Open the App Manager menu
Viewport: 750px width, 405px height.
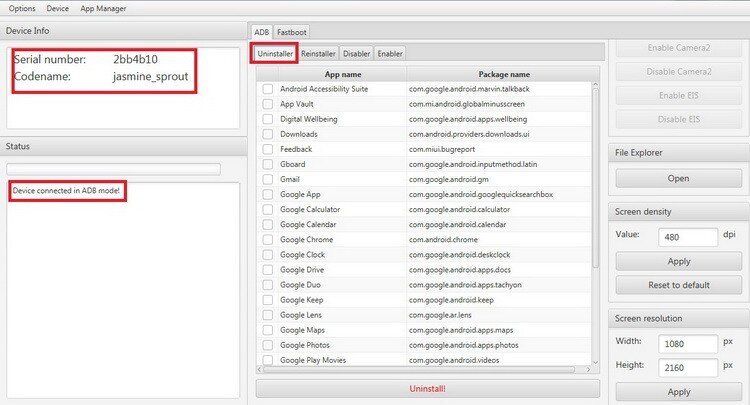coord(103,9)
